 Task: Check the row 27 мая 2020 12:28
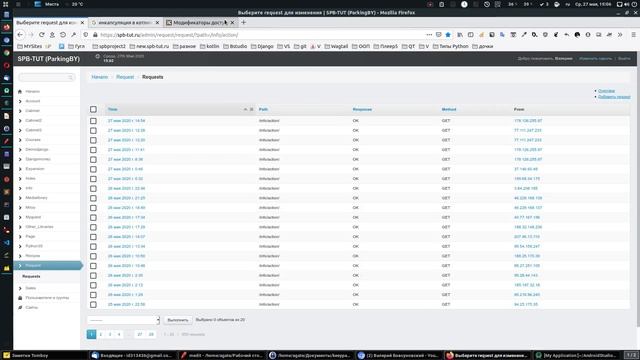93,131
